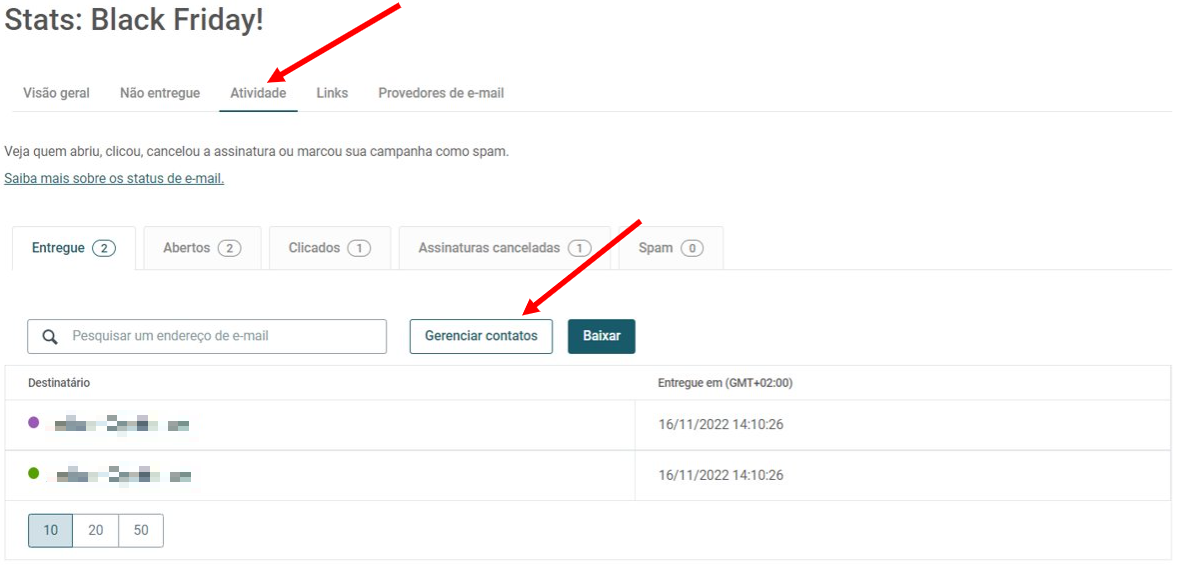Go to the Links tab

[332, 93]
